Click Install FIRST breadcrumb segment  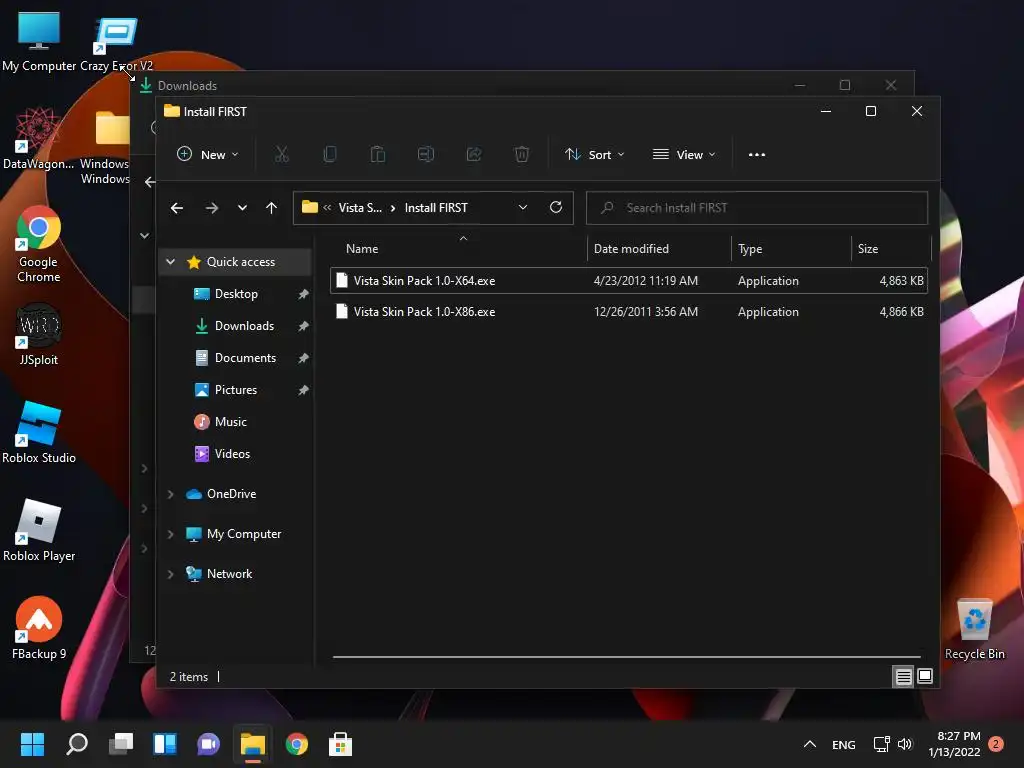coord(436,208)
